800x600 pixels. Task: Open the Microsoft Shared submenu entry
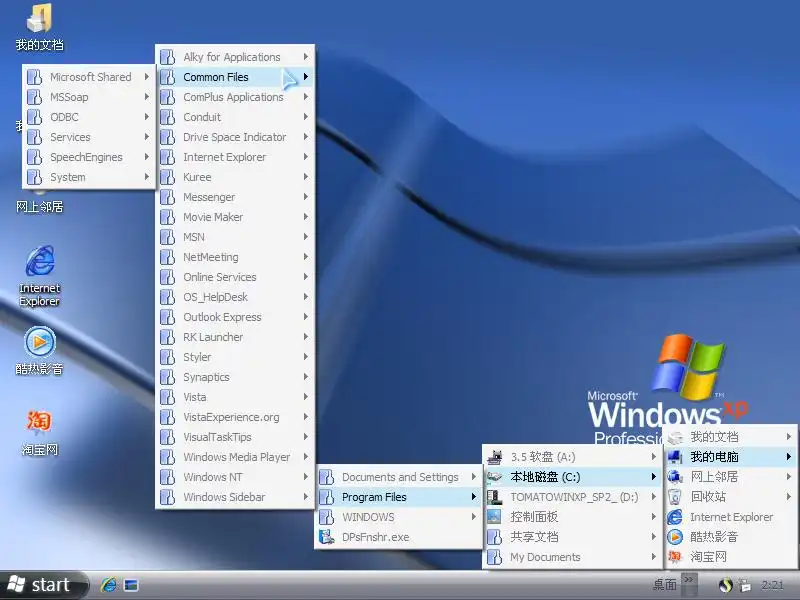(x=89, y=77)
